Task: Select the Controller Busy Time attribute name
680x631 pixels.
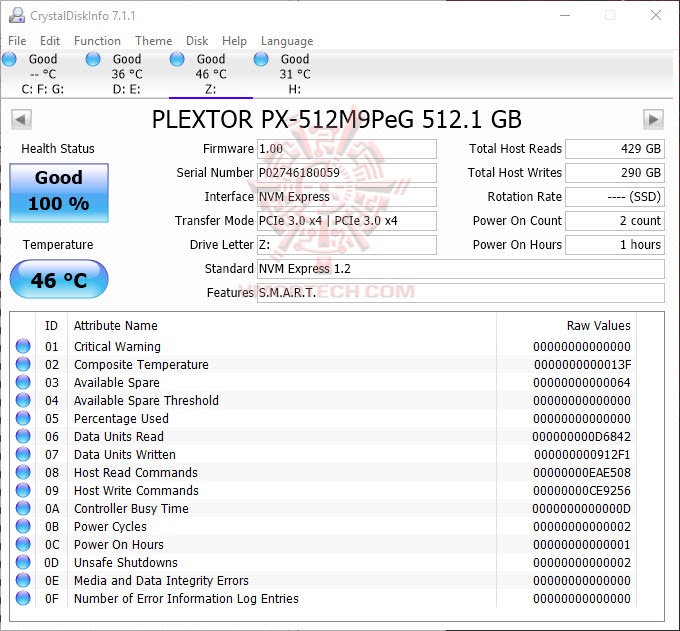Action: [x=131, y=508]
